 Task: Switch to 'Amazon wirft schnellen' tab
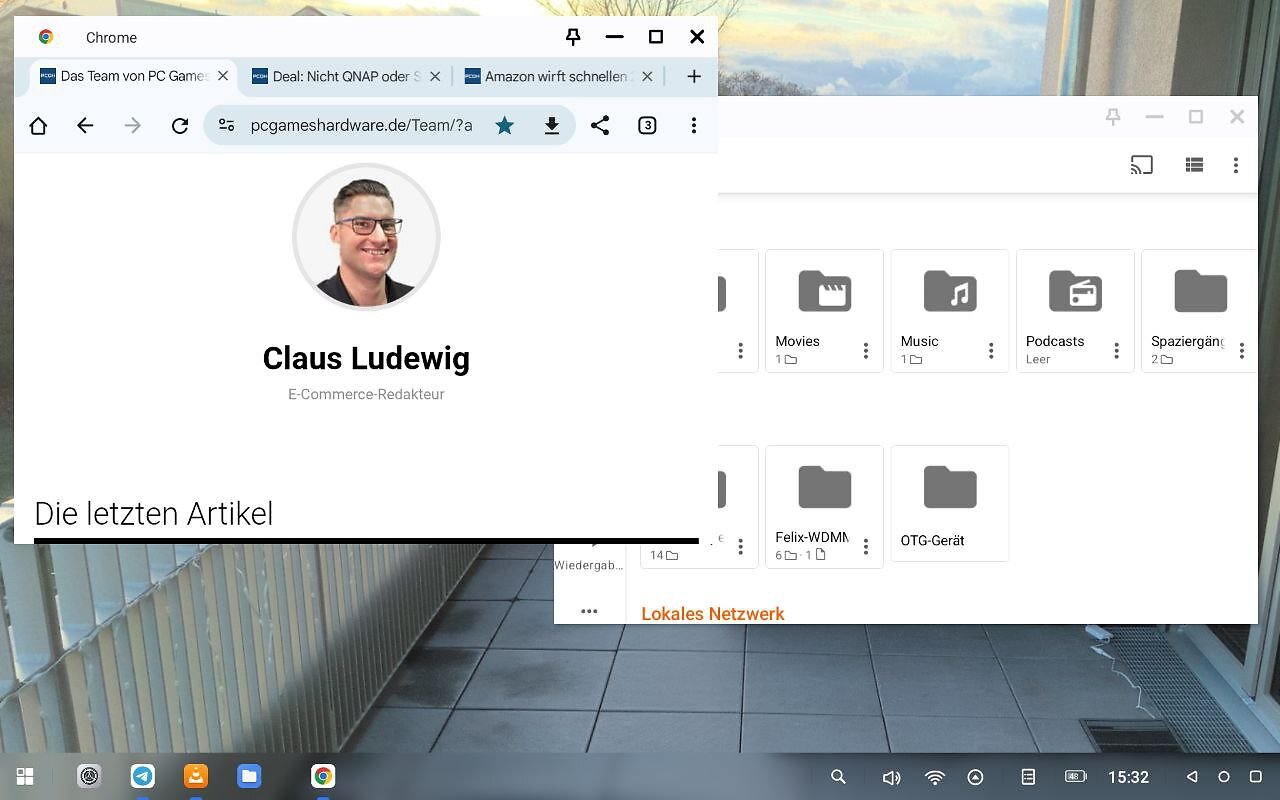click(x=558, y=76)
